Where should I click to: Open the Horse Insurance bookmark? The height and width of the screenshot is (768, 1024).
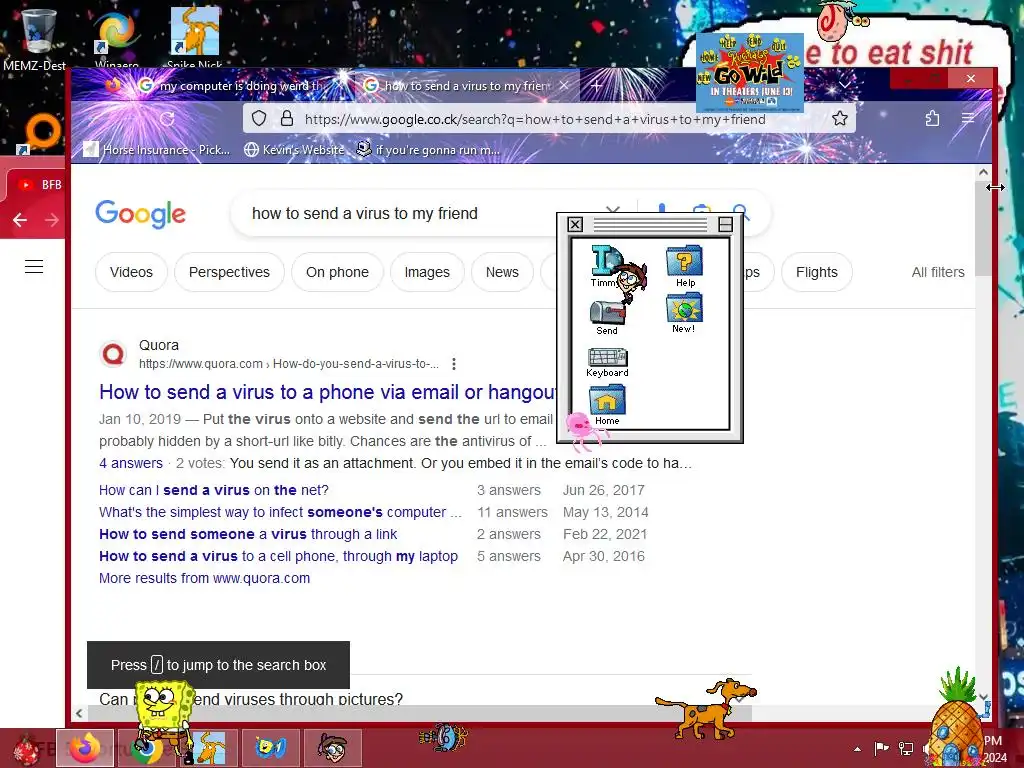point(157,150)
